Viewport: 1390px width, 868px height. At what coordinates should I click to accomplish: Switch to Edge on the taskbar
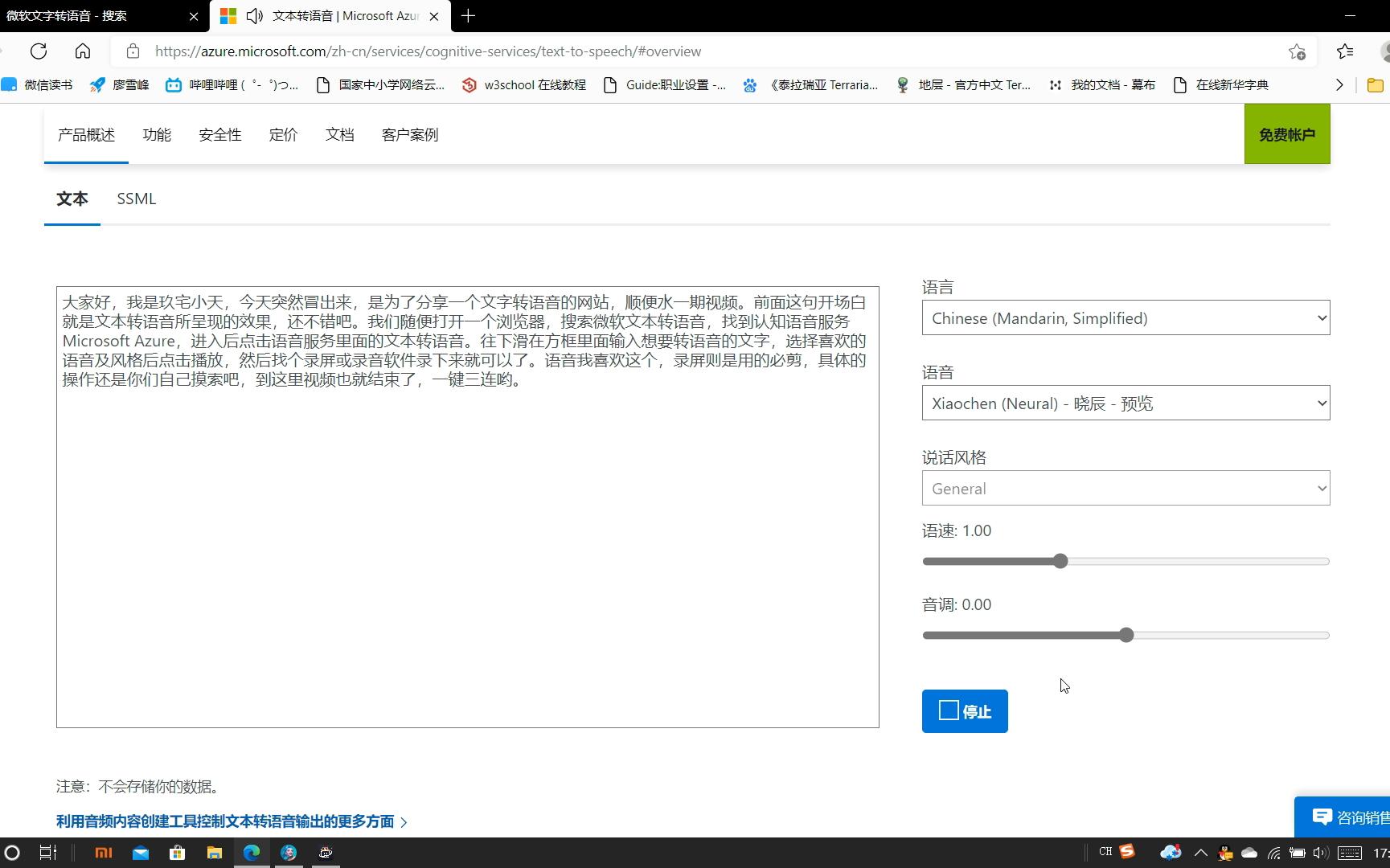coord(252,853)
